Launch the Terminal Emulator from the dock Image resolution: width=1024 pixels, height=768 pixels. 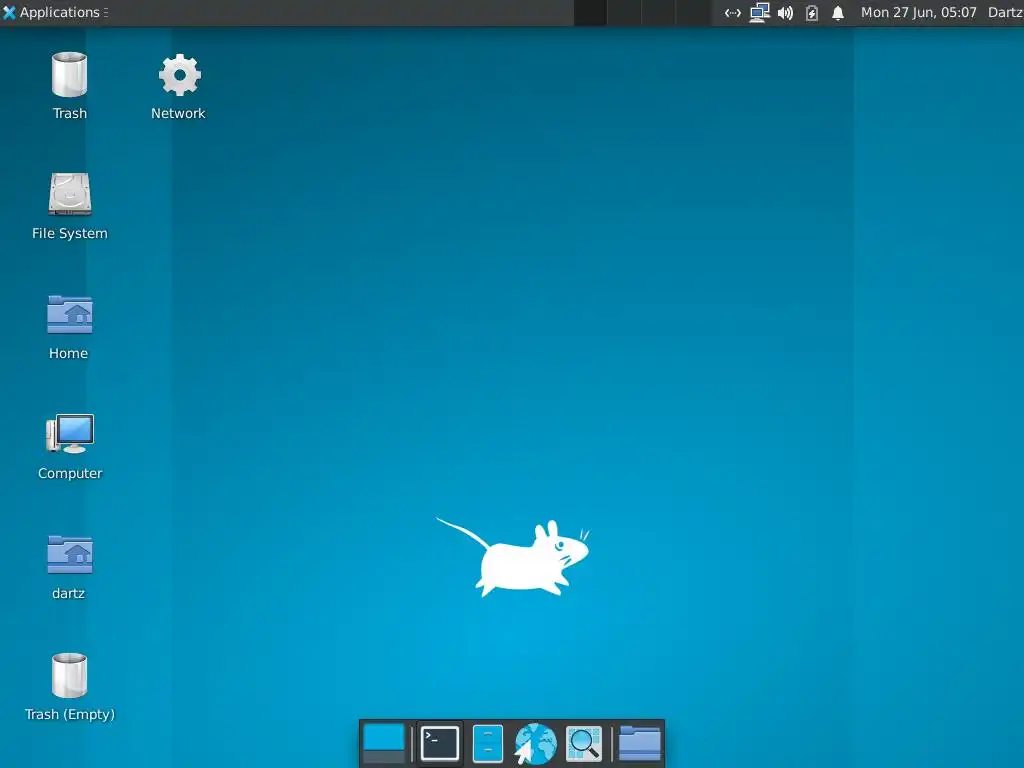440,743
